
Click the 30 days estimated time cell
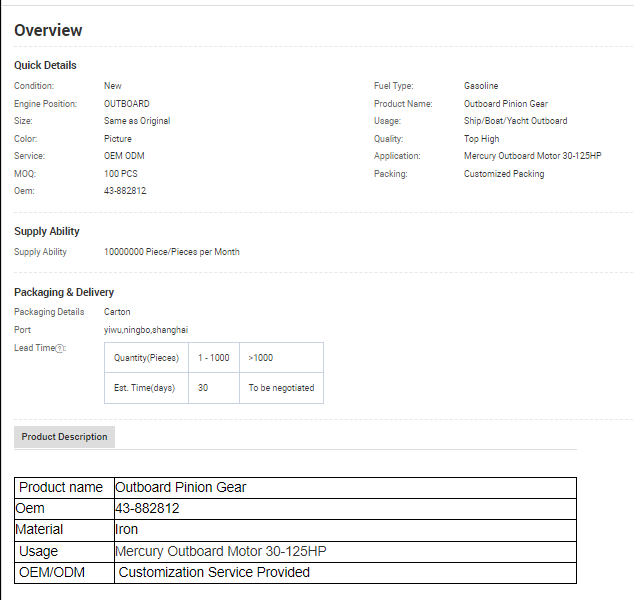pyautogui.click(x=203, y=388)
